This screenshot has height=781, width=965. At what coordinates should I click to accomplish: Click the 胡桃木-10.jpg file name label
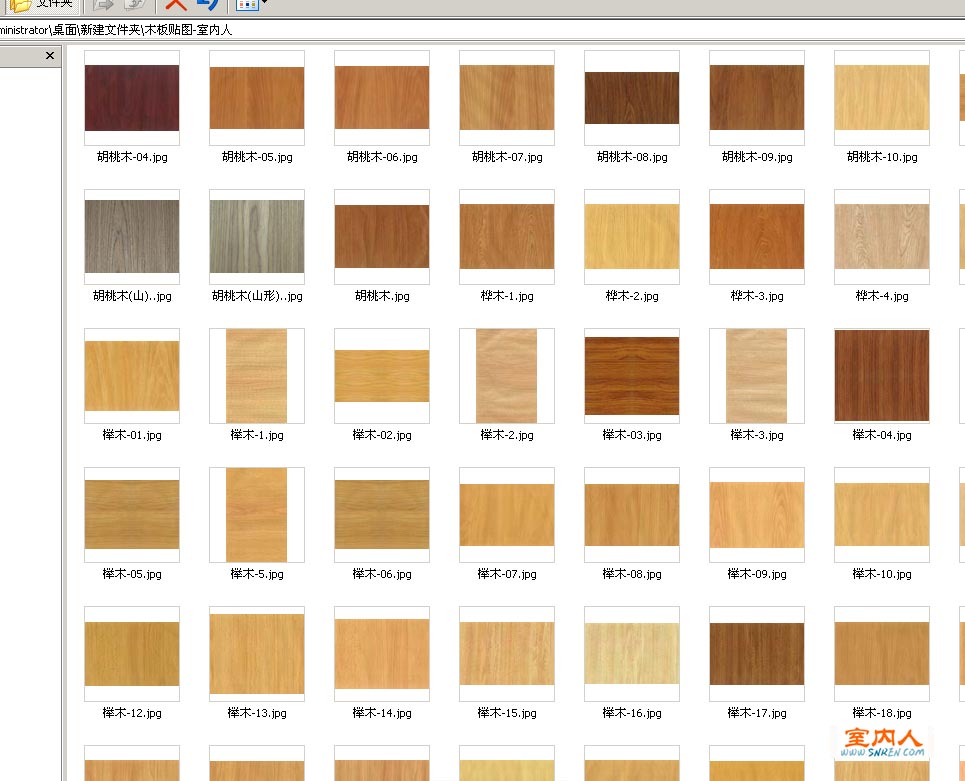(882, 157)
